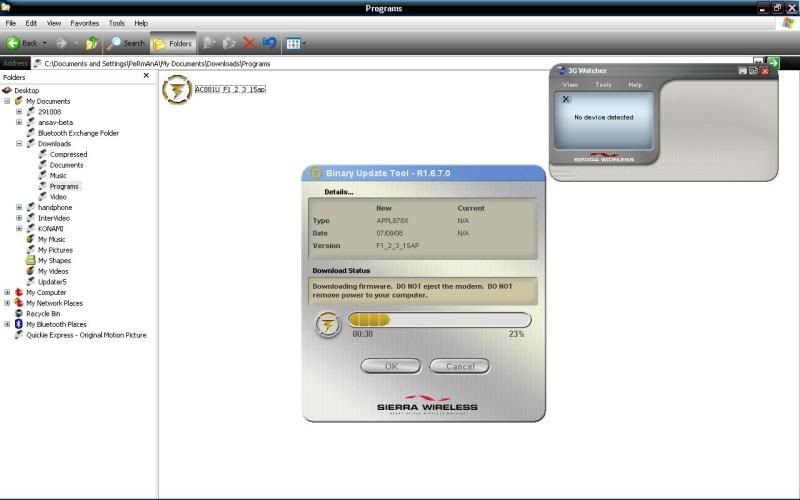Open the Search pane
The image size is (800, 500).
pos(126,43)
